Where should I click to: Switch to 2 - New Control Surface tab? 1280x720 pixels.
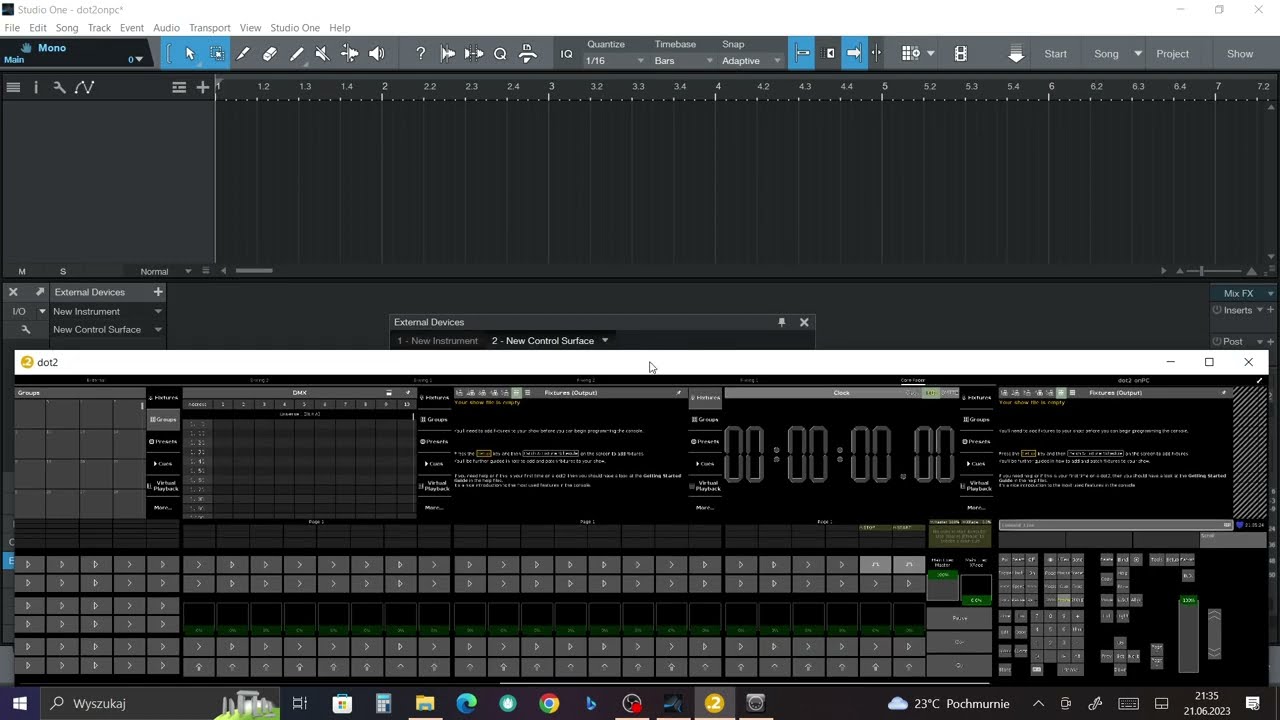pos(543,341)
